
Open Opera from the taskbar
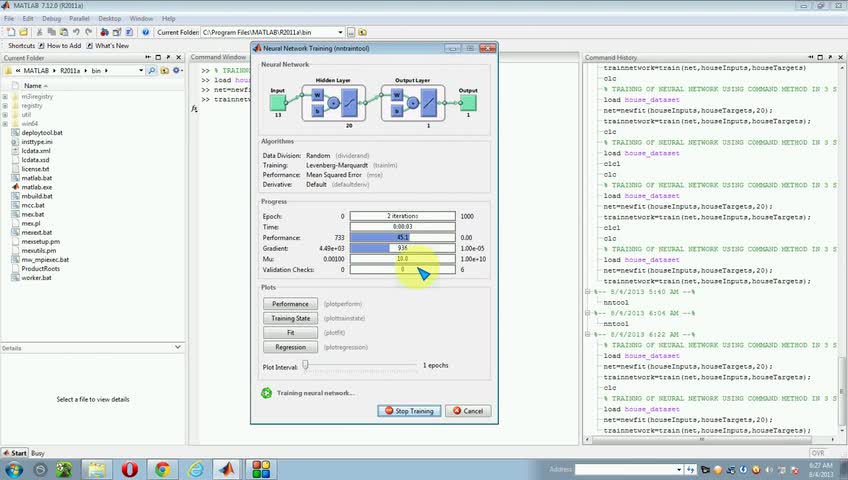tap(130, 469)
